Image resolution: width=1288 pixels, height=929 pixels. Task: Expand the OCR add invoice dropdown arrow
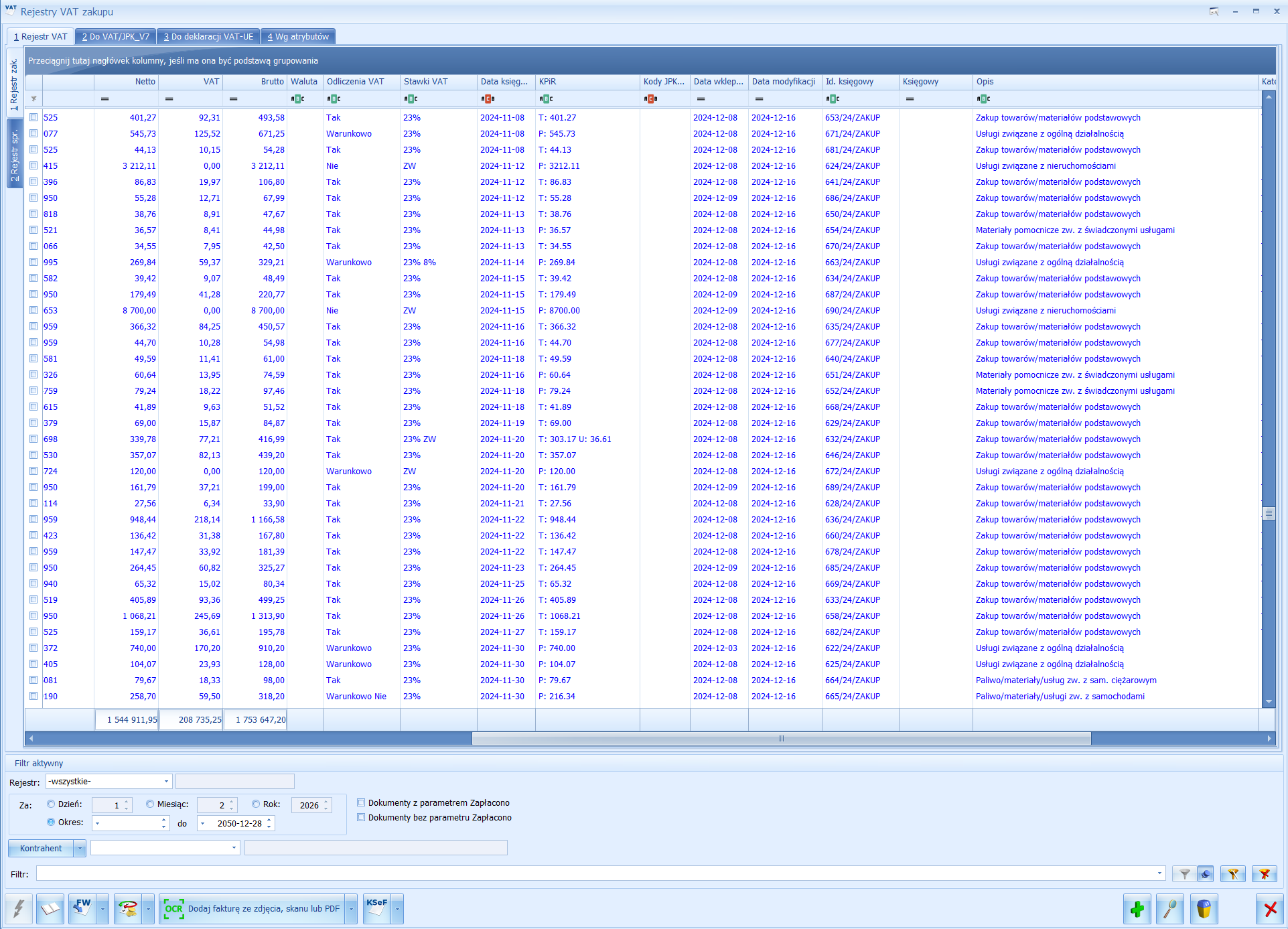point(351,909)
